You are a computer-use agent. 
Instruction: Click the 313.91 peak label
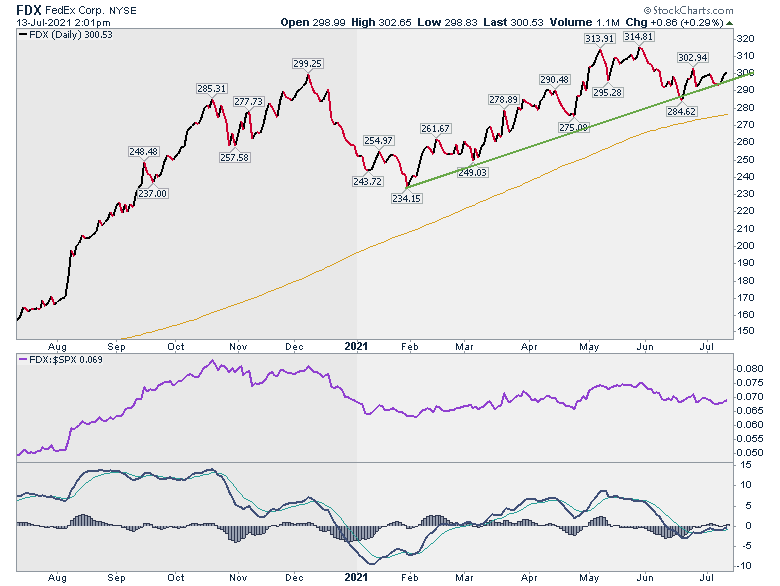point(599,38)
